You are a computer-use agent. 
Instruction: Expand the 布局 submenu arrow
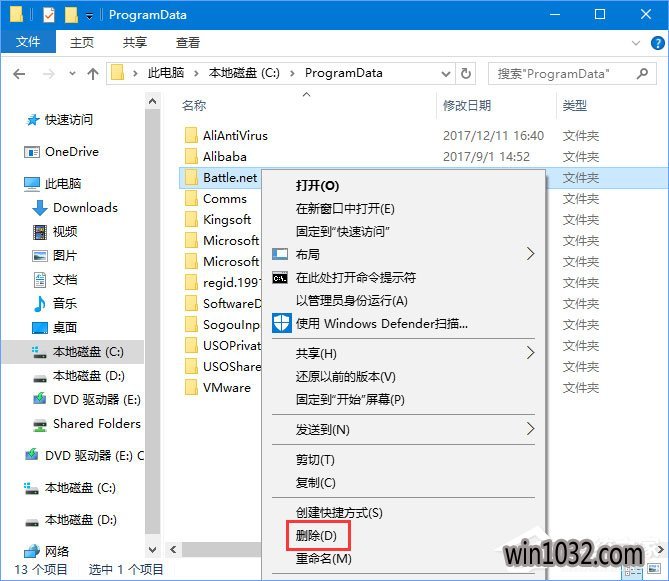(x=530, y=254)
